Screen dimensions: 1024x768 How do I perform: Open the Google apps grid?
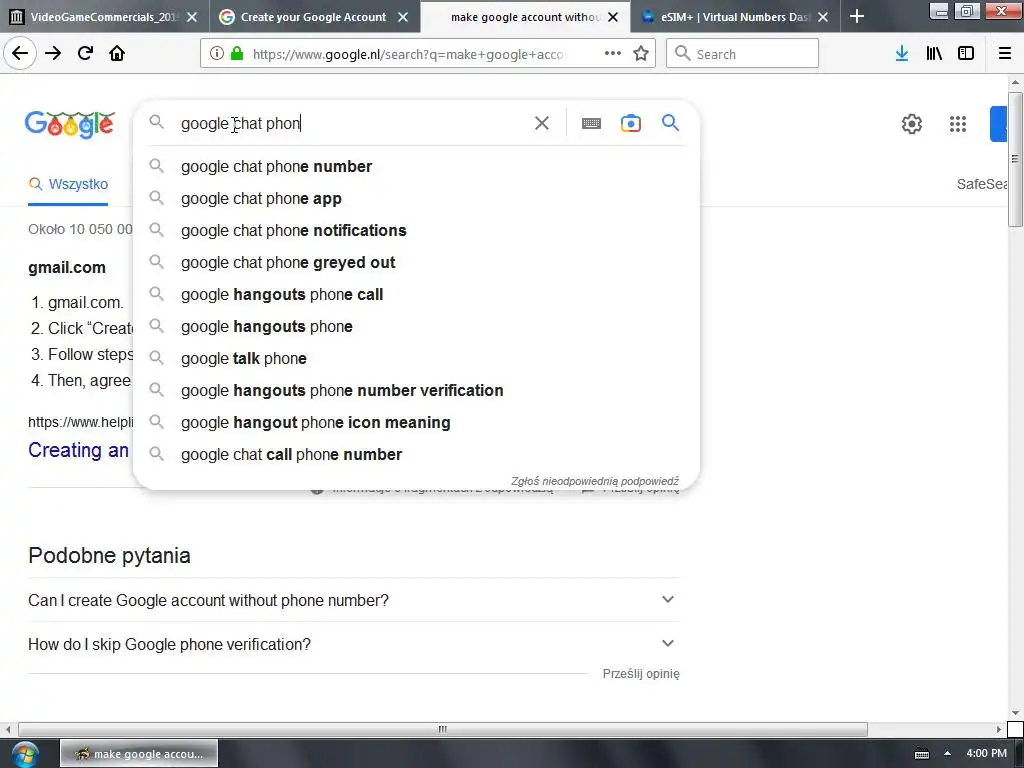957,123
